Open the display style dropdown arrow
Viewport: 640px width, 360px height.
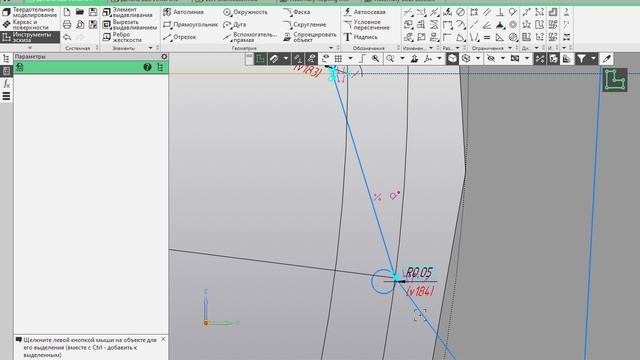[478, 59]
